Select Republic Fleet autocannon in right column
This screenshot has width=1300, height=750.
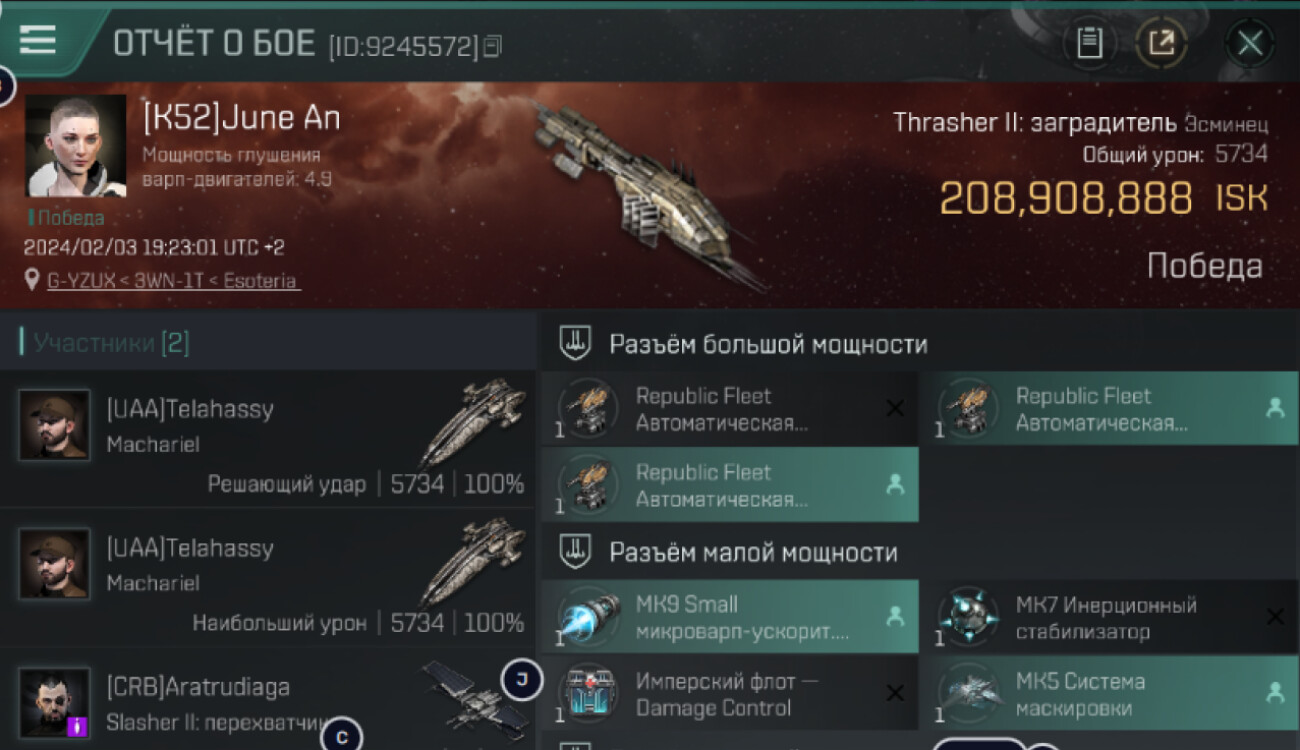[x=1109, y=409]
